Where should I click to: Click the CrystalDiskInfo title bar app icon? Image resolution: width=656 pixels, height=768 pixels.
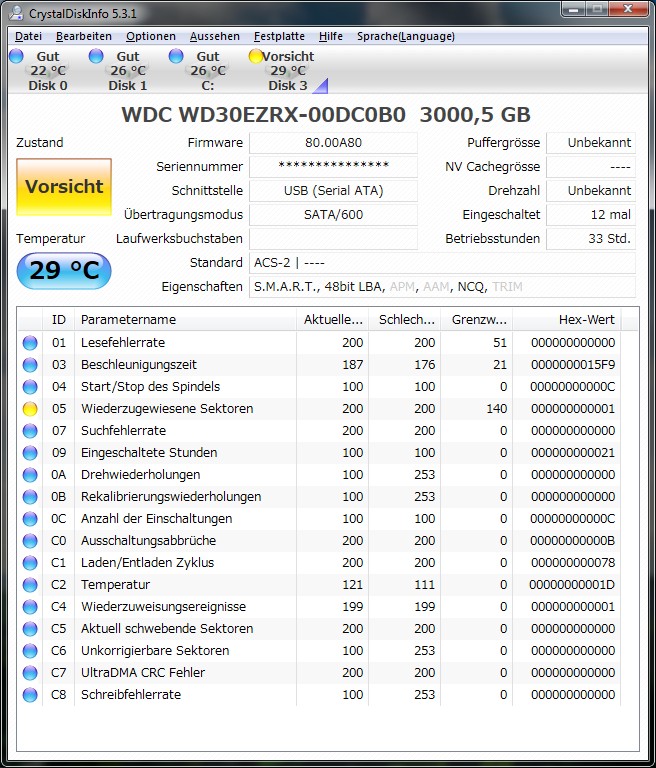pyautogui.click(x=16, y=12)
